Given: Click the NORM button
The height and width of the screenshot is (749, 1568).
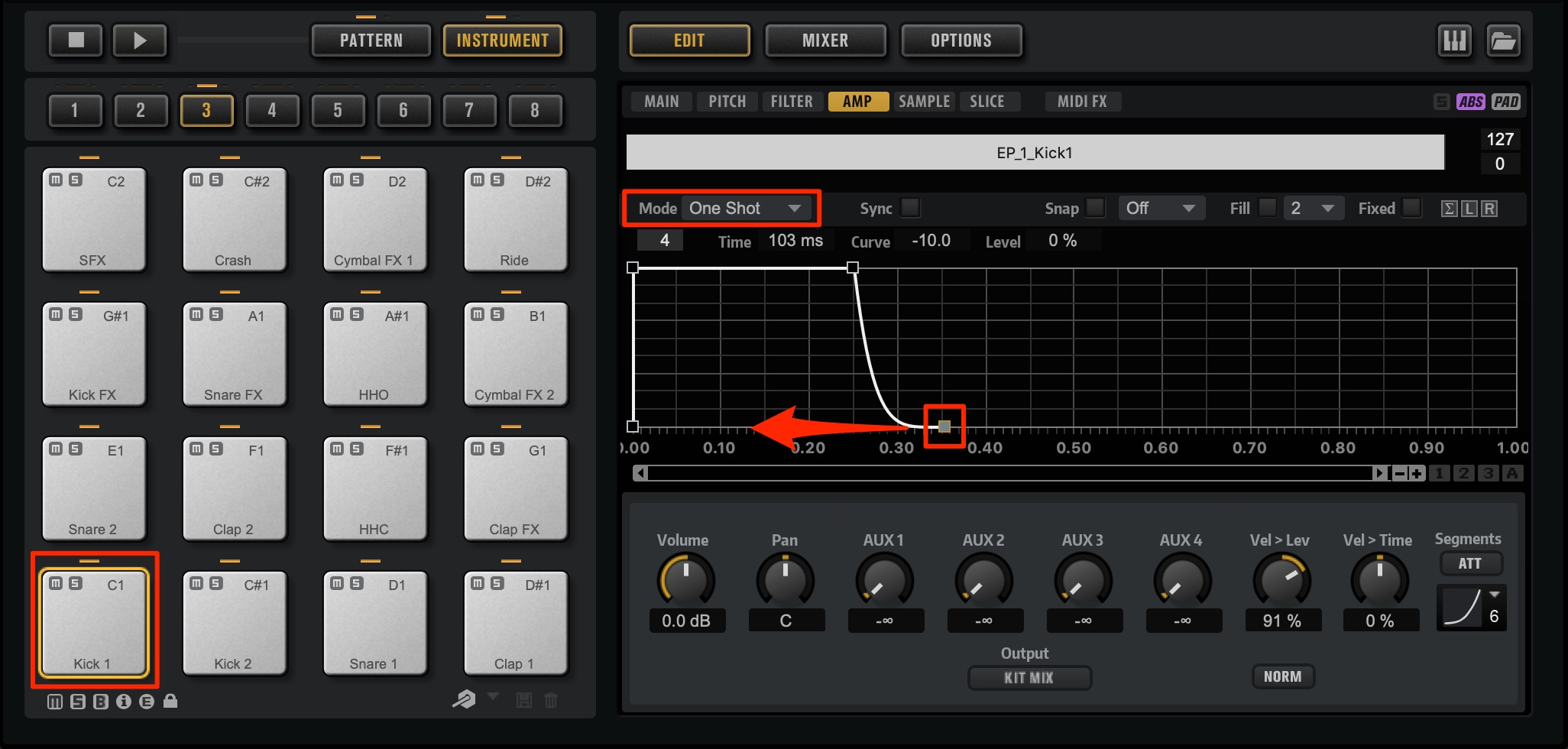Looking at the screenshot, I should click(1282, 676).
